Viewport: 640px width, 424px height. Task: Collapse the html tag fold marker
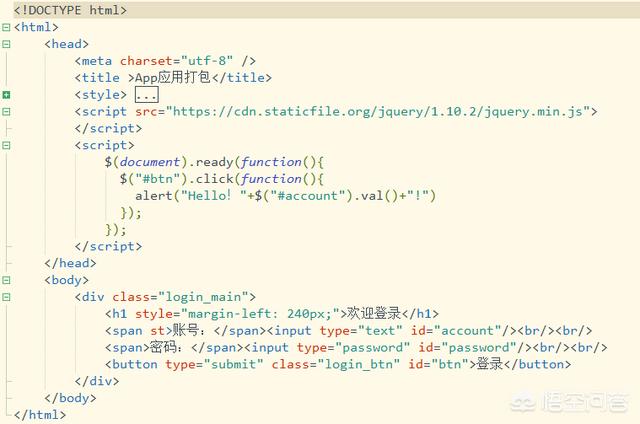click(x=7, y=27)
